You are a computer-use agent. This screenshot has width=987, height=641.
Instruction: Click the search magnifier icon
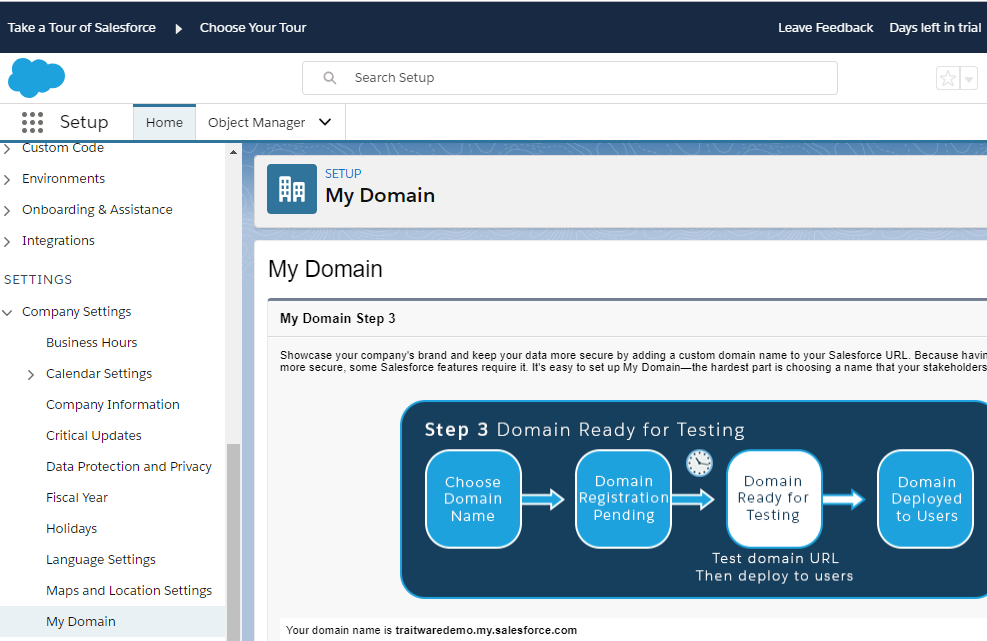tap(329, 78)
